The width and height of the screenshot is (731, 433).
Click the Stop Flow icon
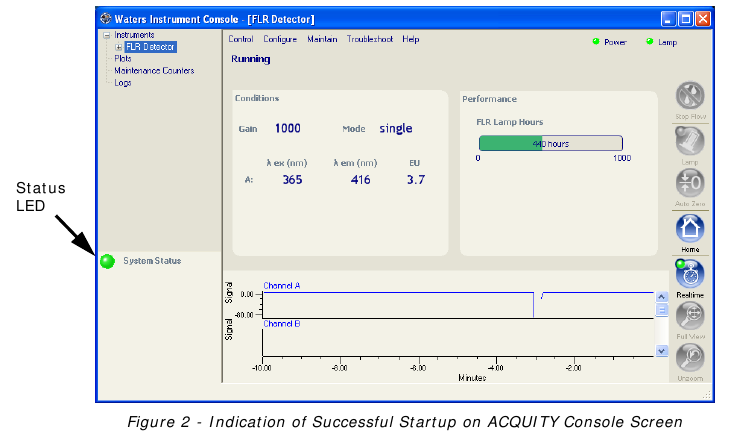pyautogui.click(x=690, y=96)
